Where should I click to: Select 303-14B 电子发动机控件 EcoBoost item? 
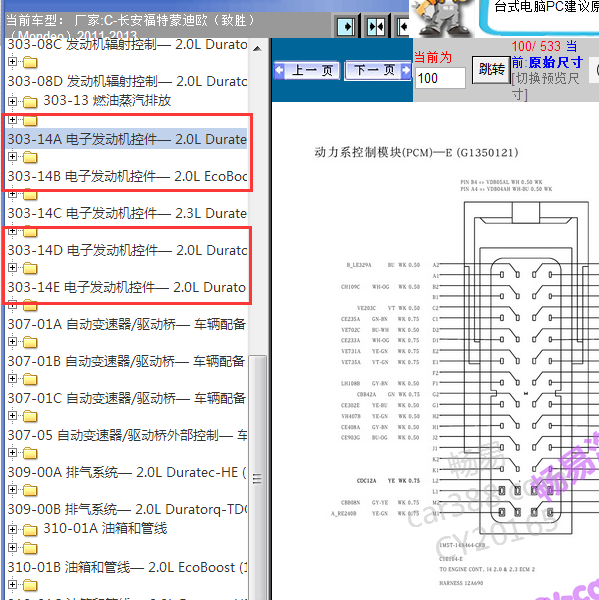point(127,176)
